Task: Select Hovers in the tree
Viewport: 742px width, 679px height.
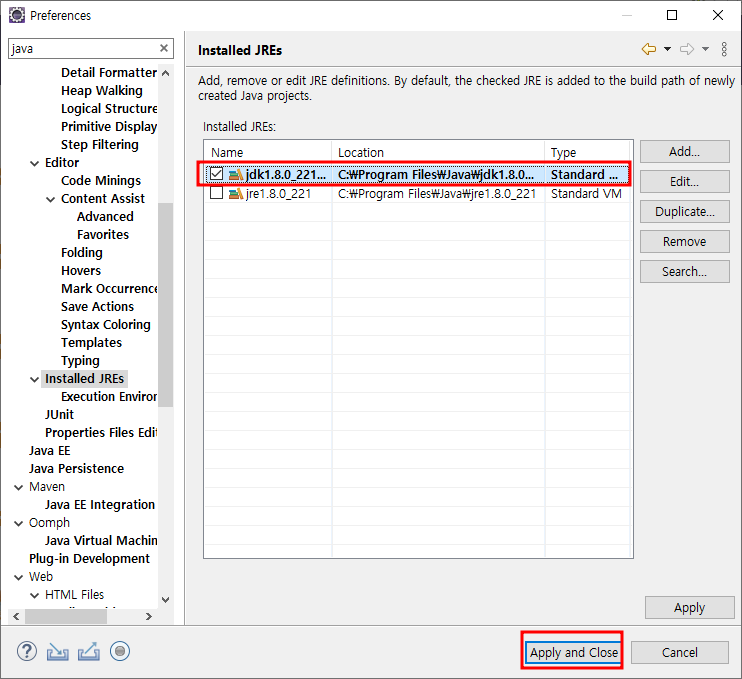Action: click(x=81, y=270)
